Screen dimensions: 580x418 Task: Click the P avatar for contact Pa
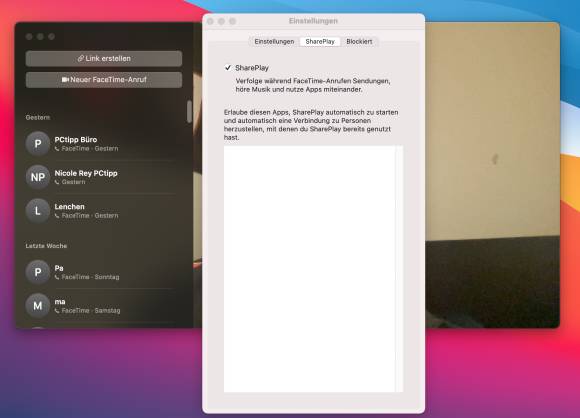pyautogui.click(x=37, y=272)
